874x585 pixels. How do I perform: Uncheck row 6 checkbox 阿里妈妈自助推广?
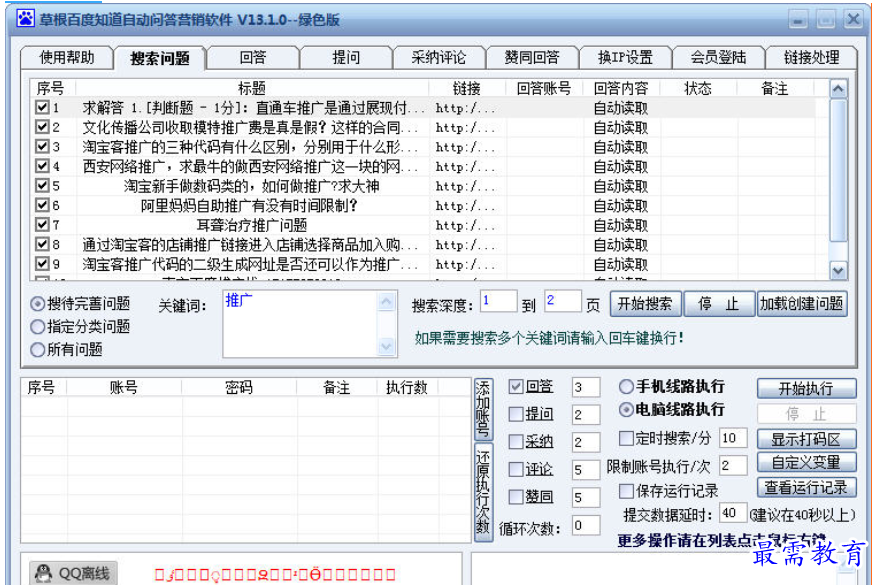pyautogui.click(x=42, y=204)
